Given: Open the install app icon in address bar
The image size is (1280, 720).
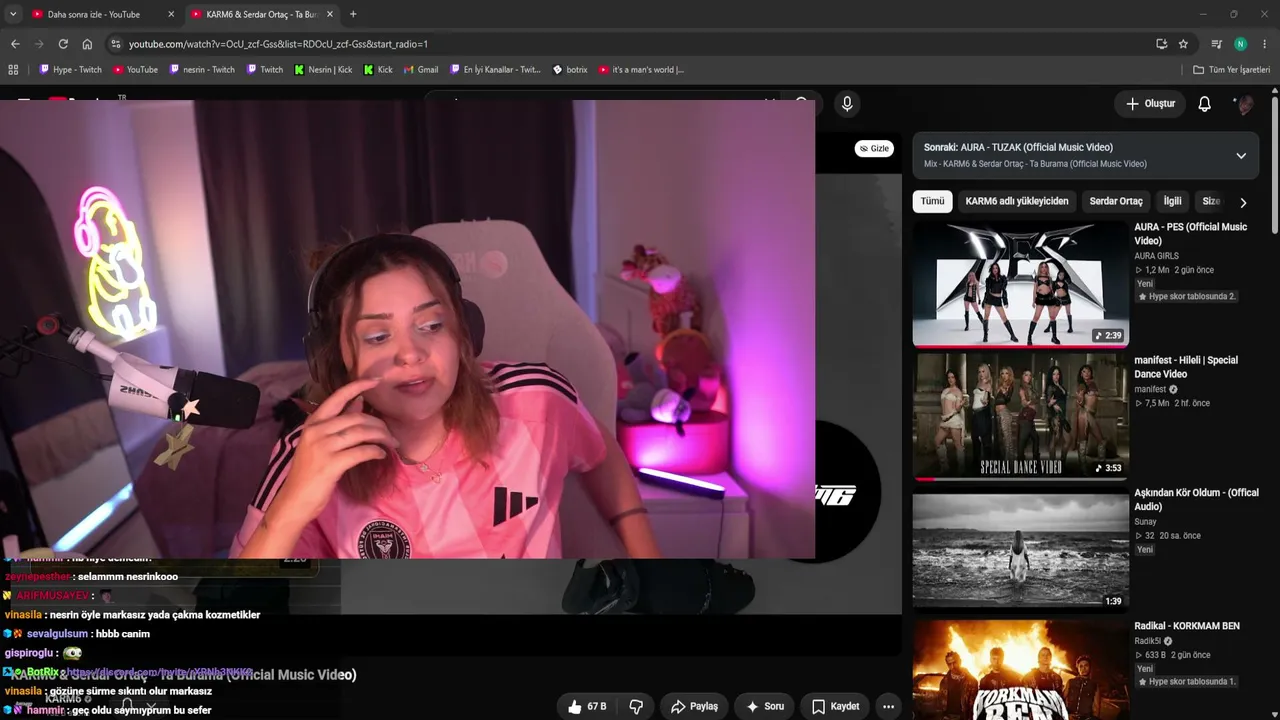Looking at the screenshot, I should 1161,44.
